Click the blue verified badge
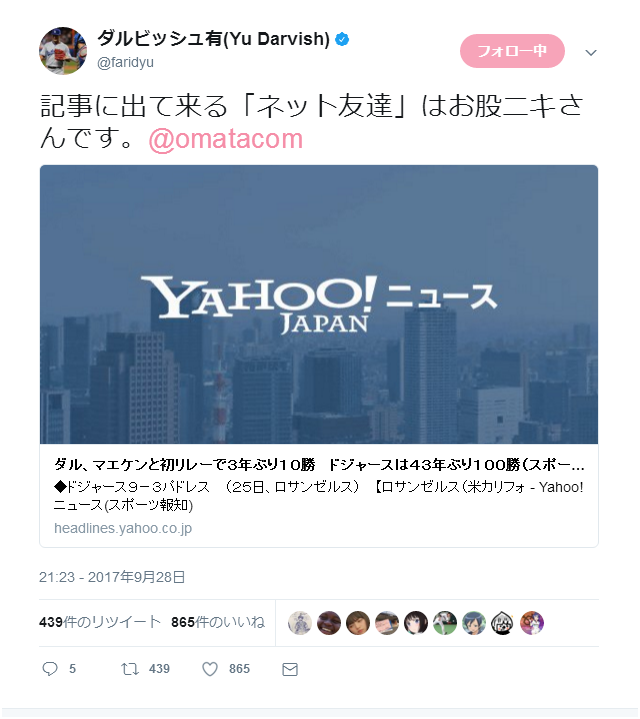 point(342,39)
